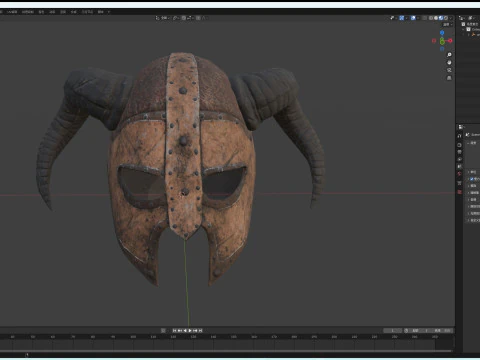Click the negative Z axis circle on the gizmo
The height and width of the screenshot is (360, 480).
click(x=442, y=49)
